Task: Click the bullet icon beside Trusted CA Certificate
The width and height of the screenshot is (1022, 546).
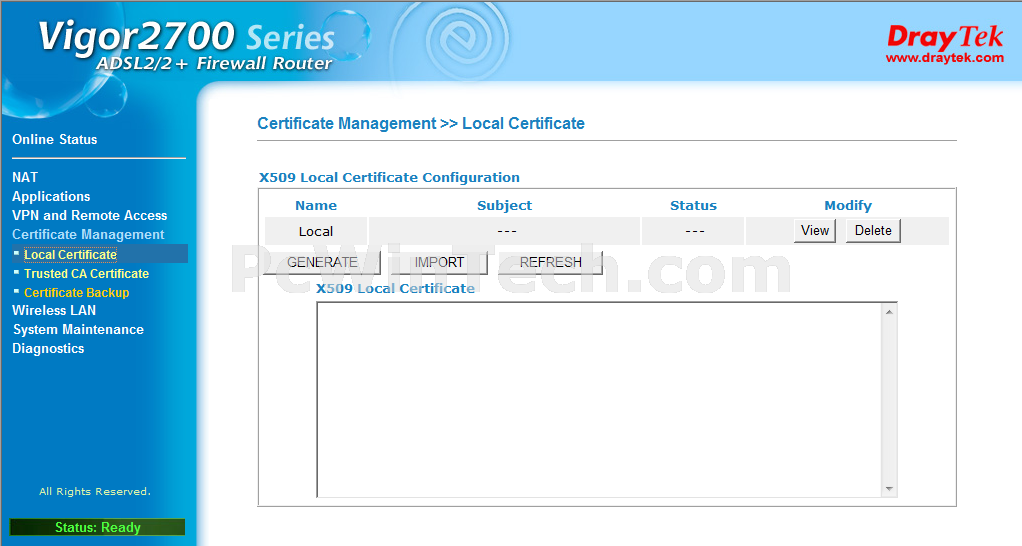Action: (16, 272)
